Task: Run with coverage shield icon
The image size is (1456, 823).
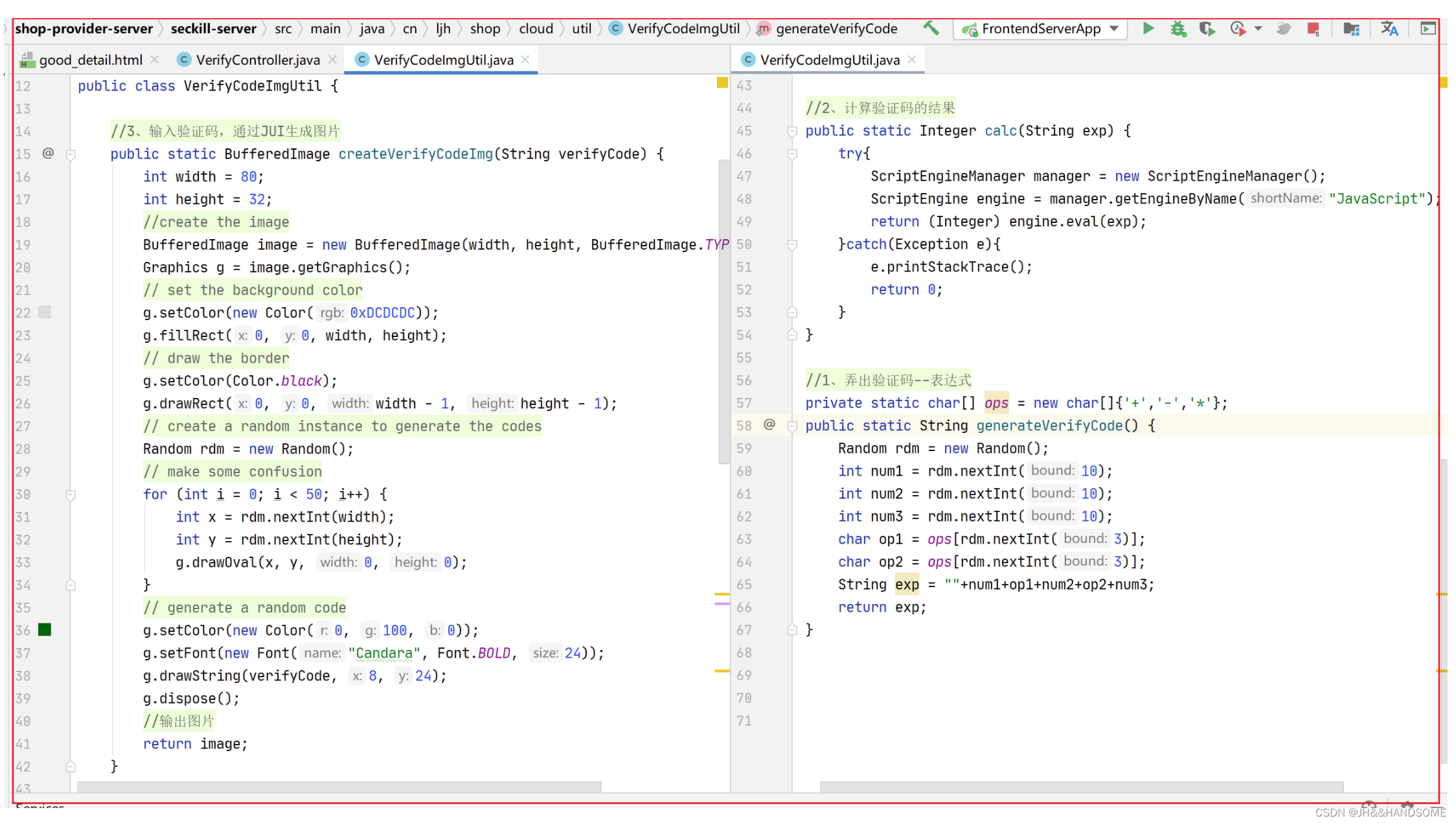Action: coord(1207,29)
